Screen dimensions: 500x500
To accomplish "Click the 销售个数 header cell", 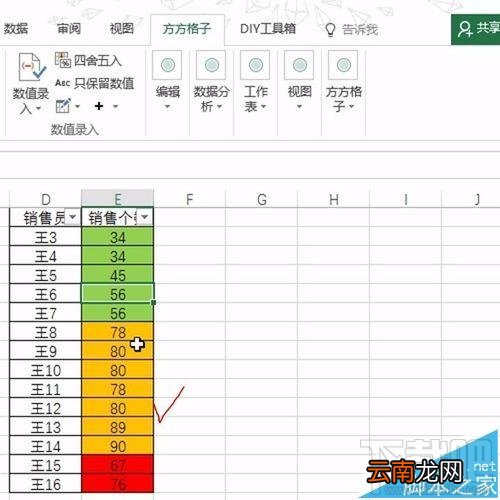I will tap(118, 218).
